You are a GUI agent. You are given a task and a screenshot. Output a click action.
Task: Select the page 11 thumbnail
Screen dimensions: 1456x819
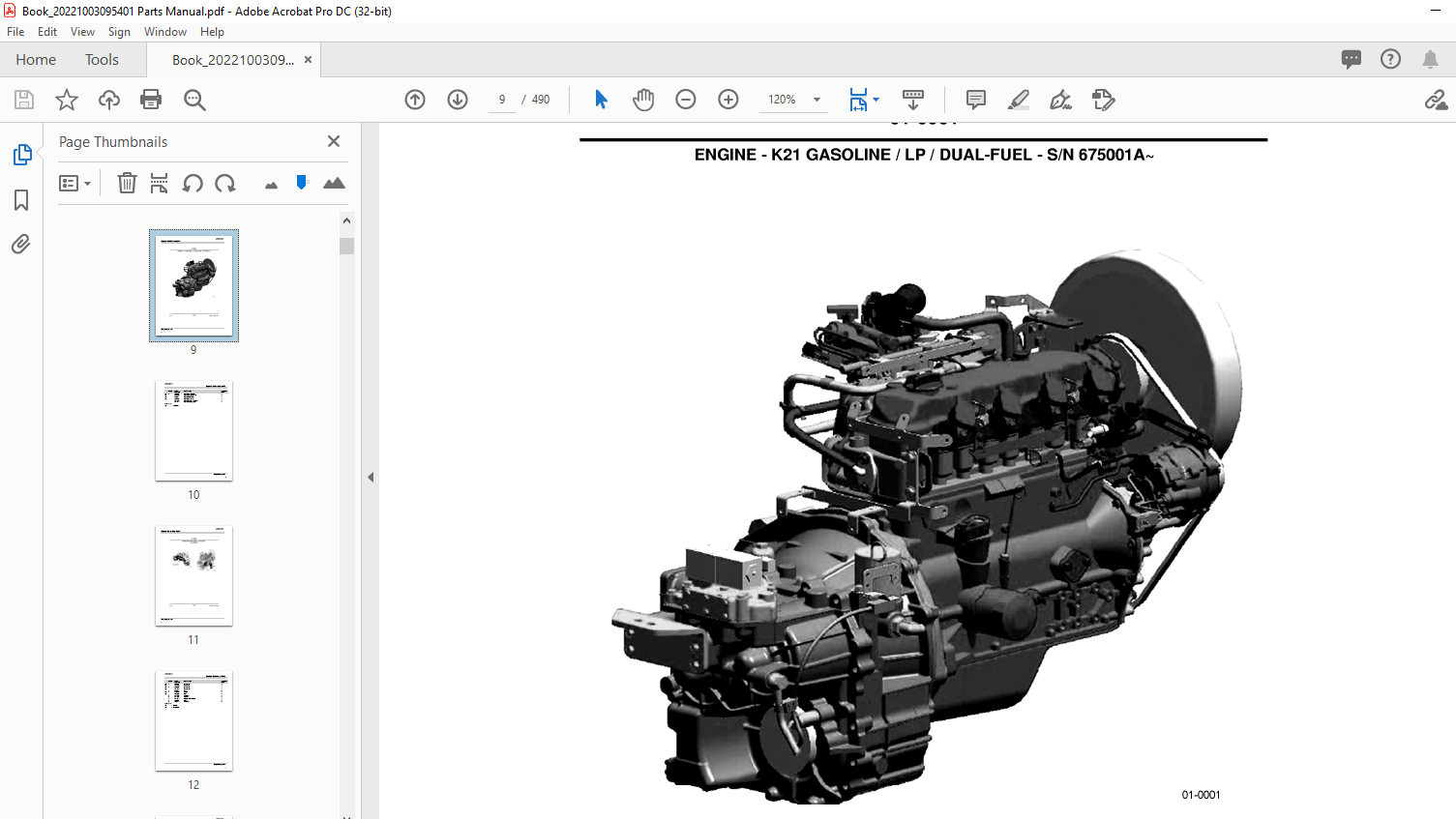pyautogui.click(x=193, y=576)
